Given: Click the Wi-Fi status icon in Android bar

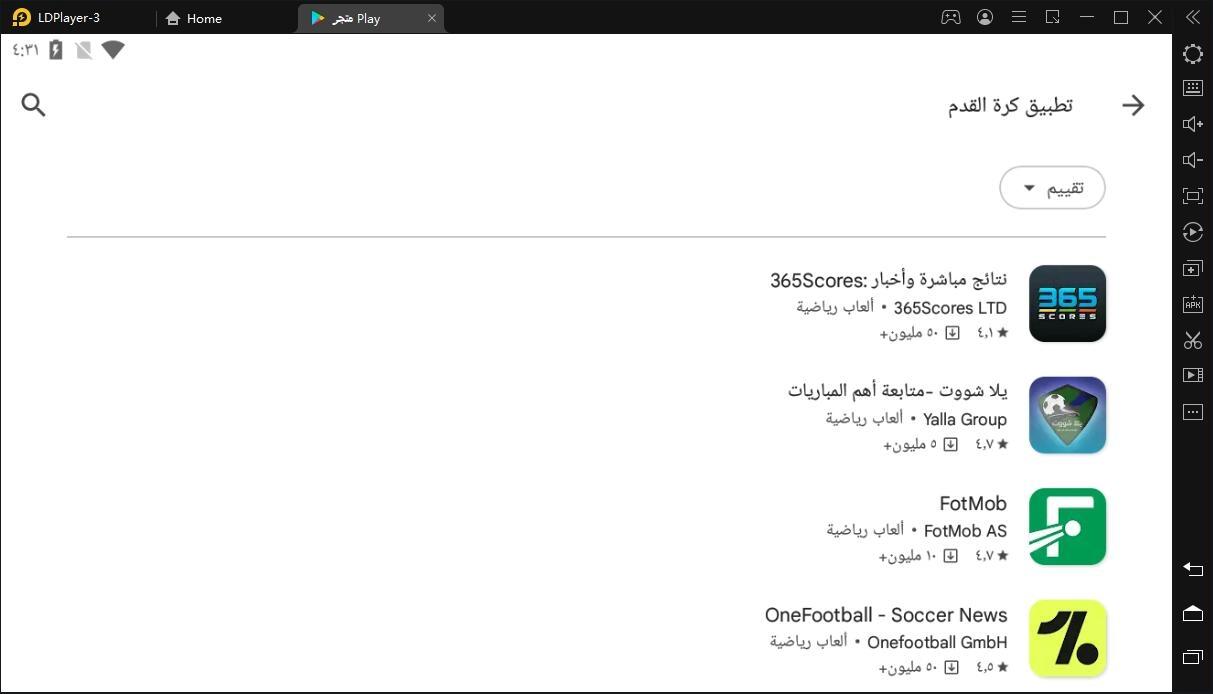Looking at the screenshot, I should pos(113,49).
